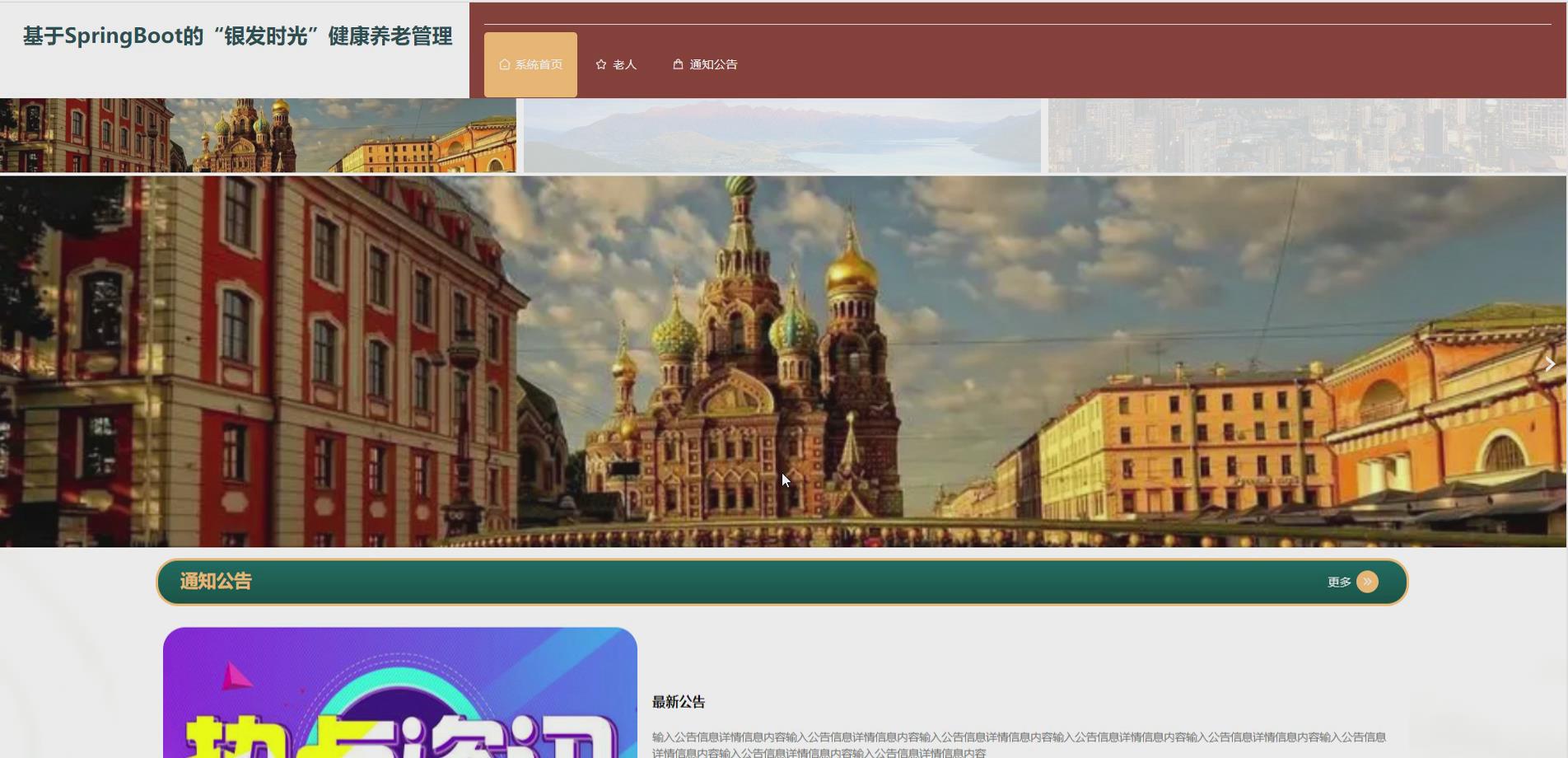The width and height of the screenshot is (1568, 758).
Task: Click the right arrow to advance the carousel
Action: click(x=1551, y=363)
